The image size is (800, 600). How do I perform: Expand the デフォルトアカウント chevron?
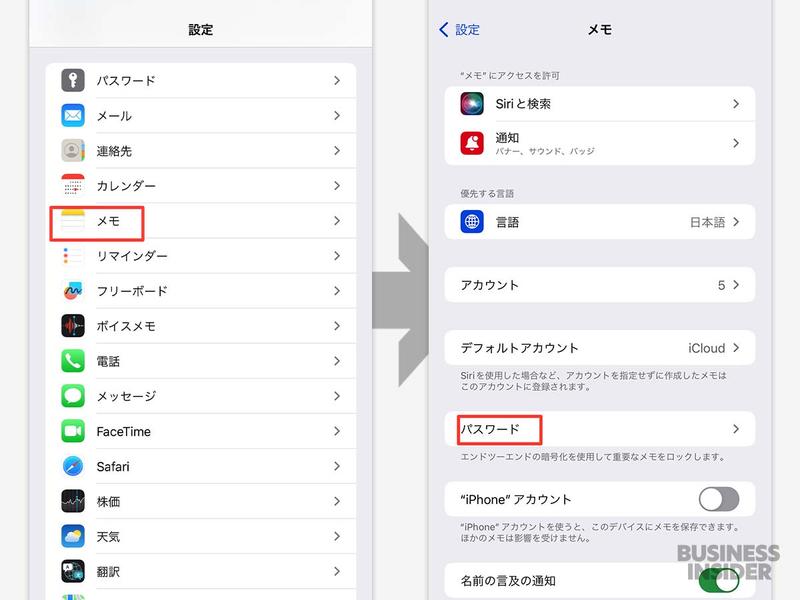736,348
